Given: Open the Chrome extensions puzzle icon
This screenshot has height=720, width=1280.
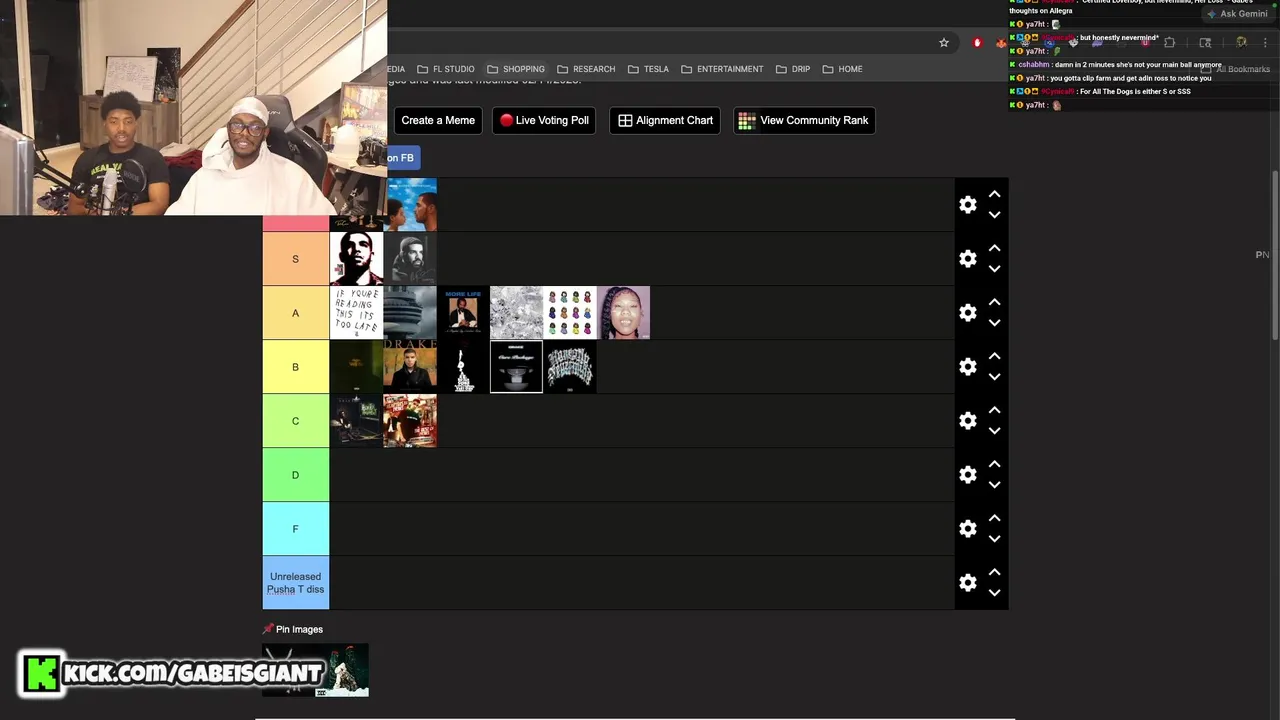Looking at the screenshot, I should 1169,43.
